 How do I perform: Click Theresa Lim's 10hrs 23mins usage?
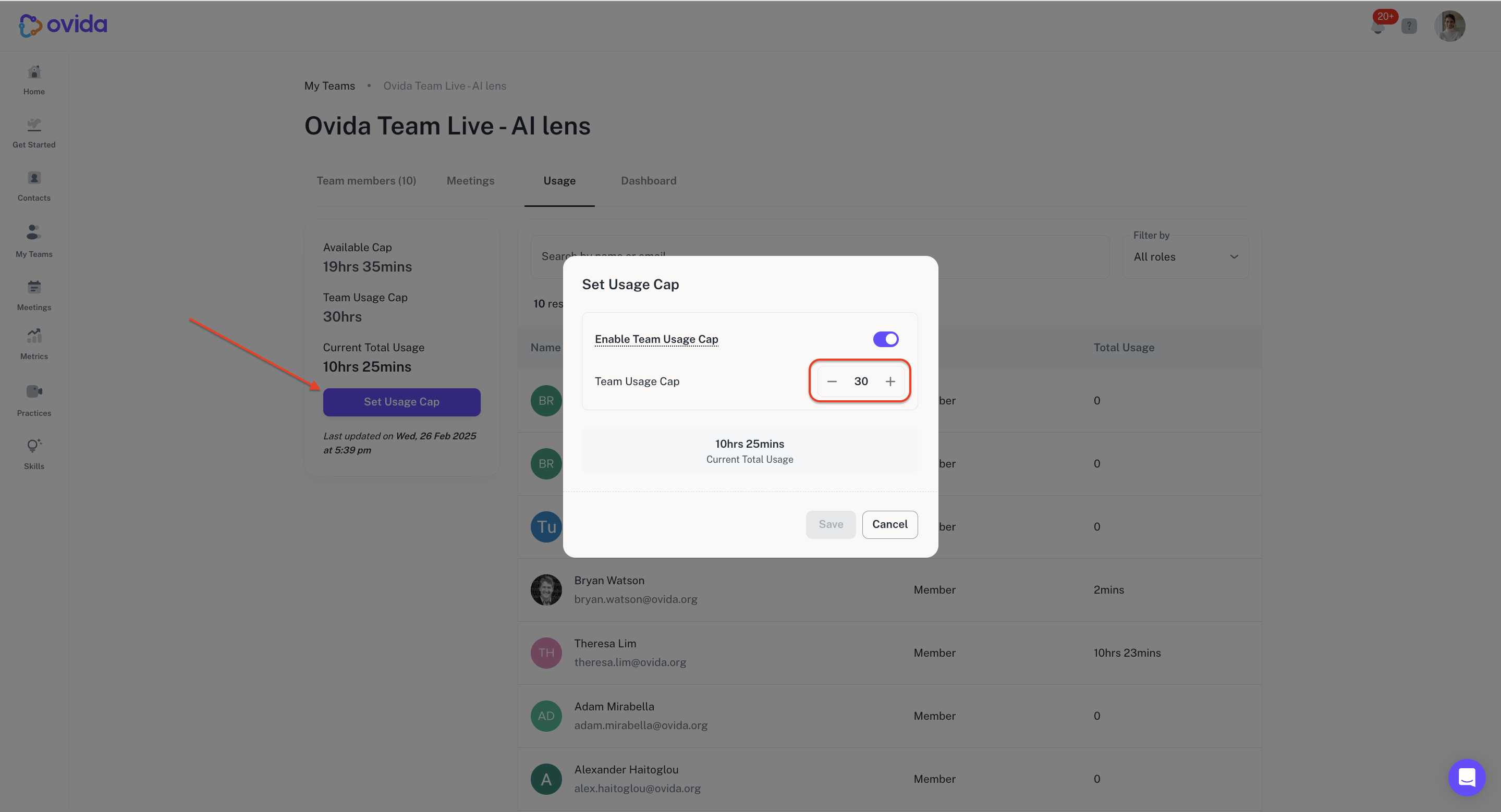[1127, 653]
